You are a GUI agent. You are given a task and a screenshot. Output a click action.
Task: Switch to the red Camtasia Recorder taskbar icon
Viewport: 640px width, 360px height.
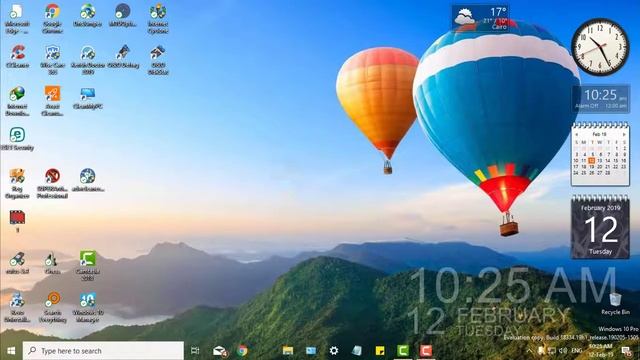426,351
